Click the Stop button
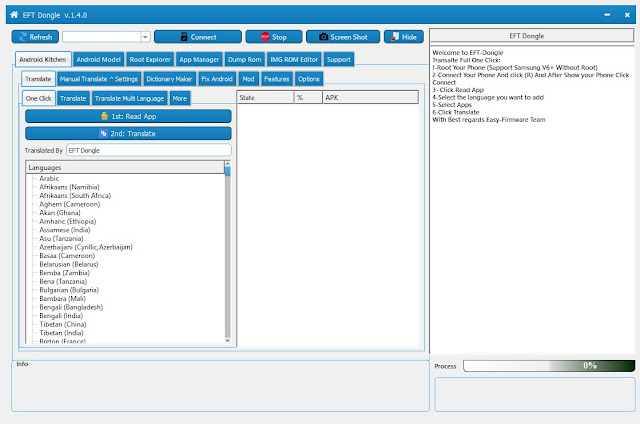This screenshot has width=640, height=424. [273, 37]
